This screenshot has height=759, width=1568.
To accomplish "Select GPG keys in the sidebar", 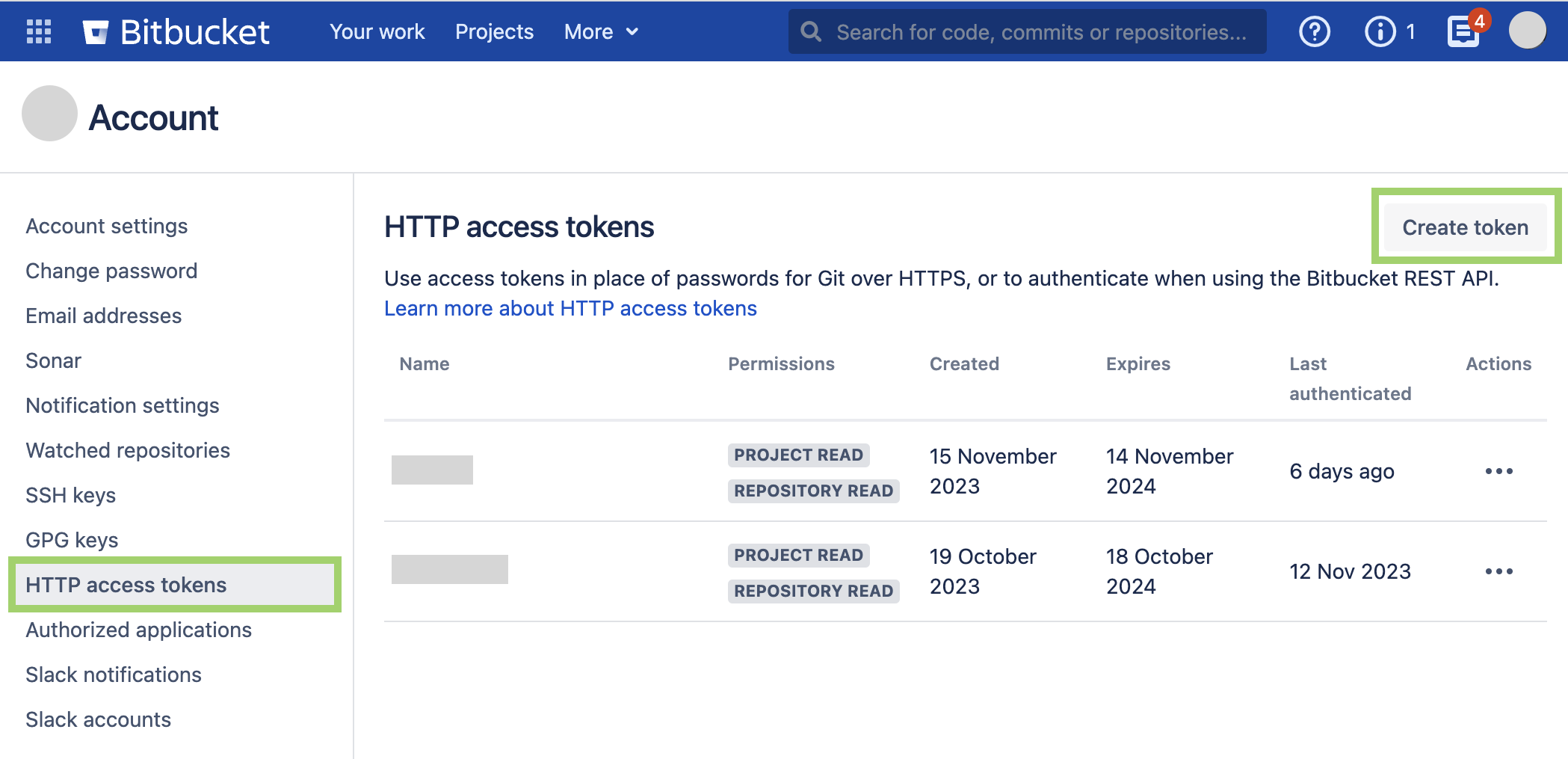I will (x=71, y=540).
